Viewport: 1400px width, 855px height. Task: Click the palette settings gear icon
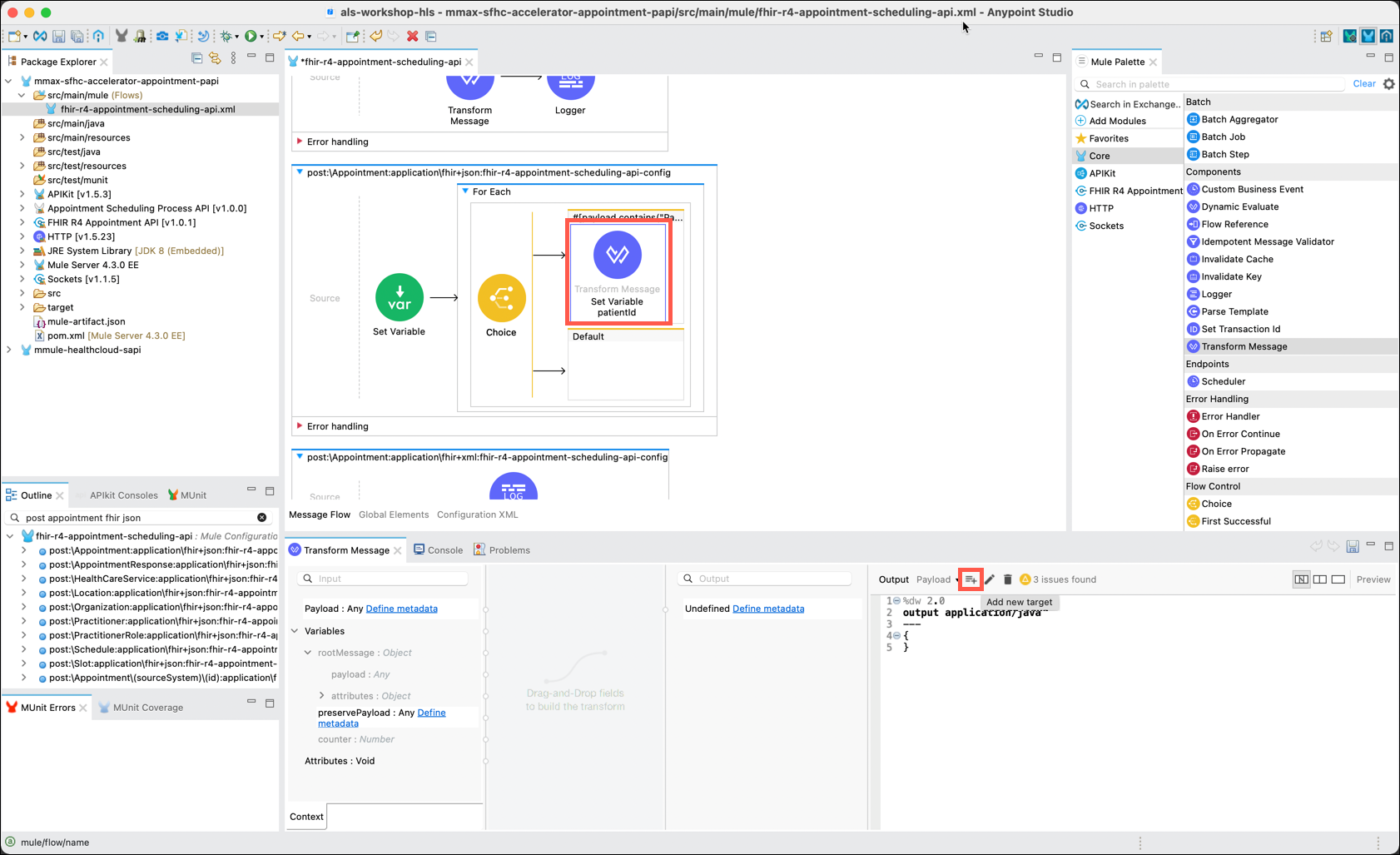coord(1388,84)
